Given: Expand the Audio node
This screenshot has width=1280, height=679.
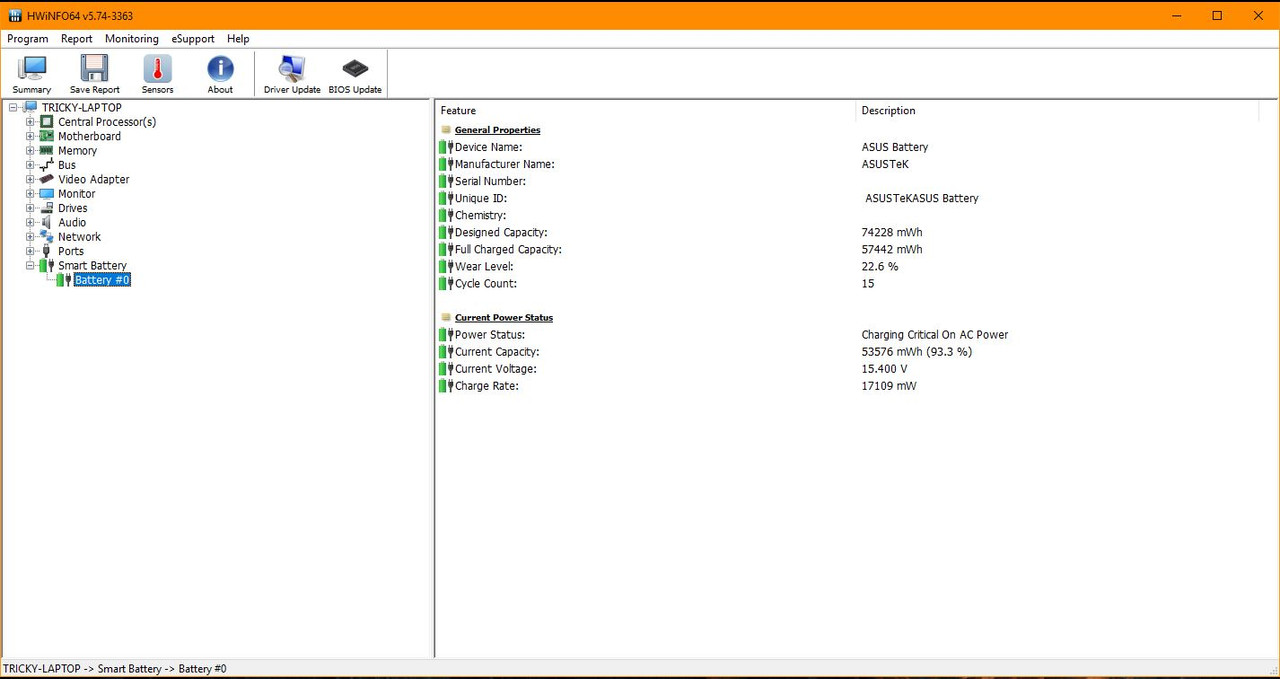Looking at the screenshot, I should pos(30,222).
